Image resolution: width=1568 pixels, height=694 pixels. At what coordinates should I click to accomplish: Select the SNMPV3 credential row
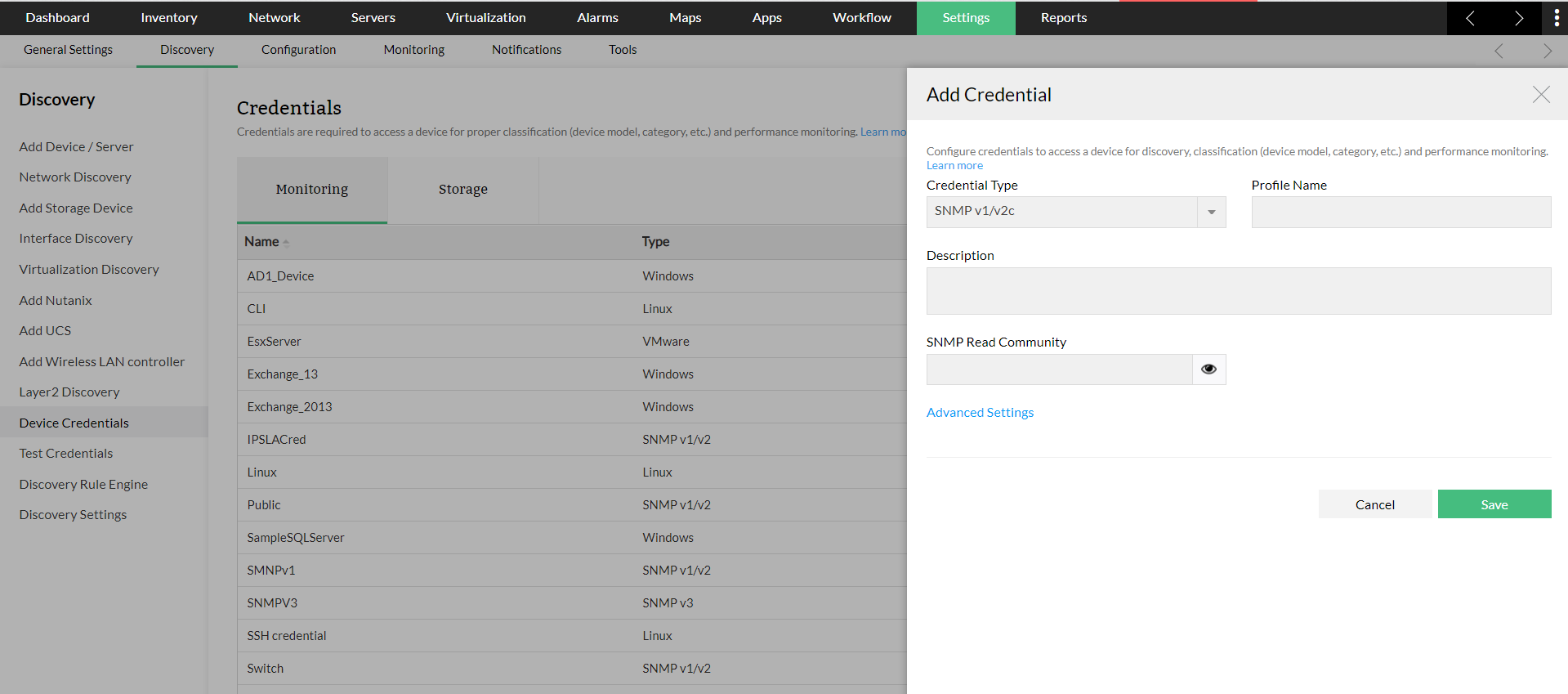(272, 603)
